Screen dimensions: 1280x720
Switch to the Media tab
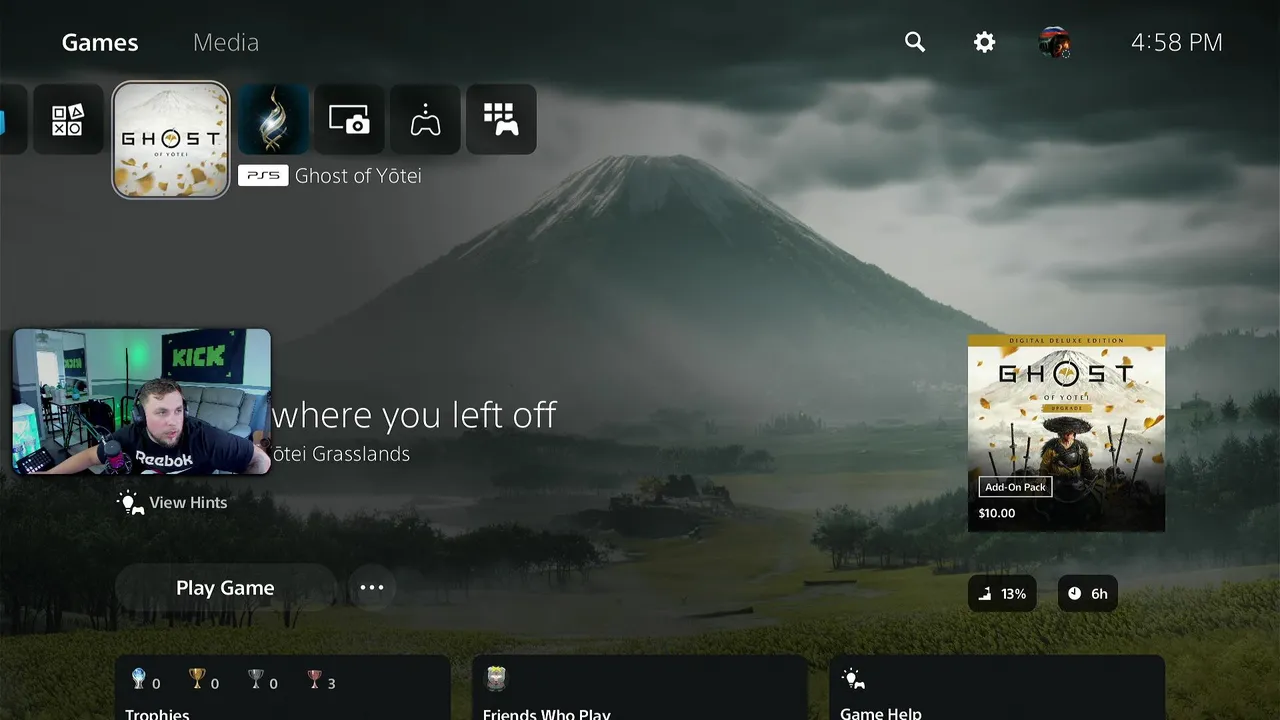click(226, 42)
